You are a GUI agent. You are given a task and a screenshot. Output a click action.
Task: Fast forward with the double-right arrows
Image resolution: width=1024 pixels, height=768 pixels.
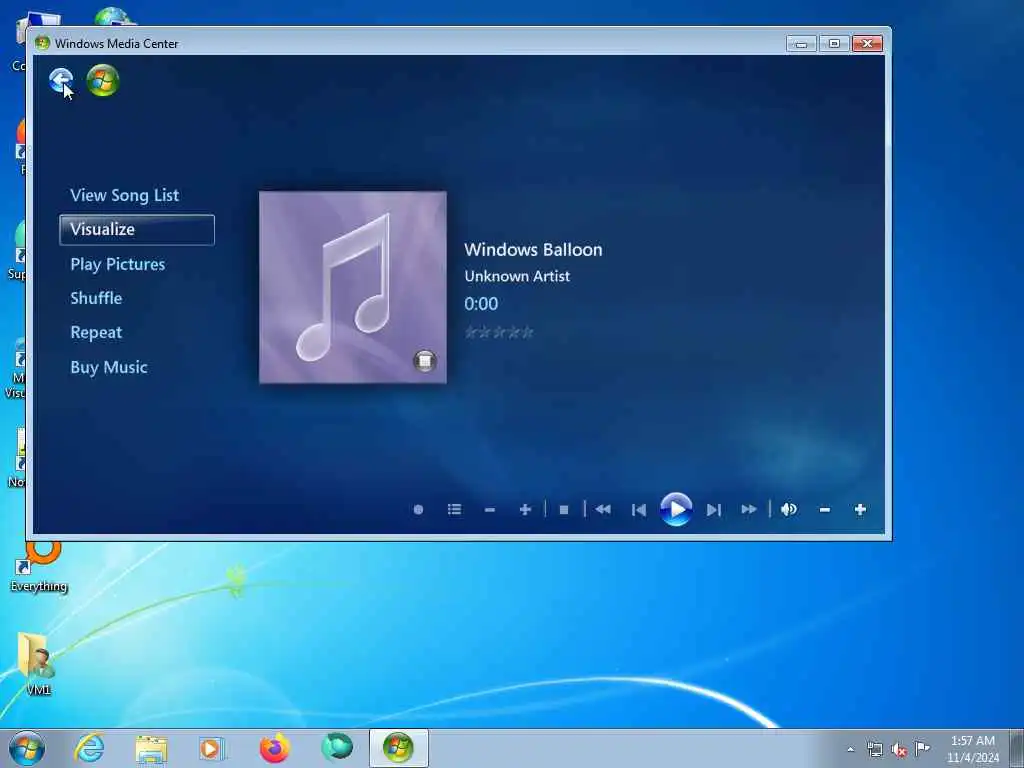point(749,509)
